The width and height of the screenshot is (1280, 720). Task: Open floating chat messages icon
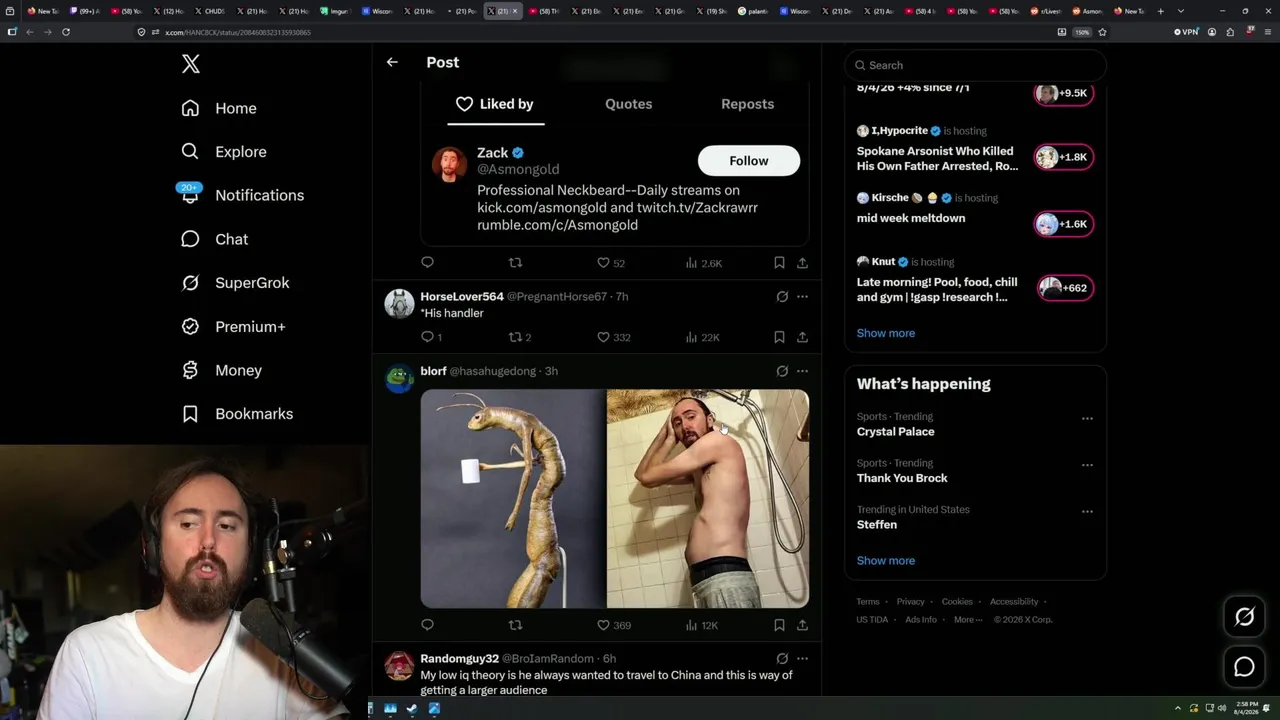click(1244, 667)
